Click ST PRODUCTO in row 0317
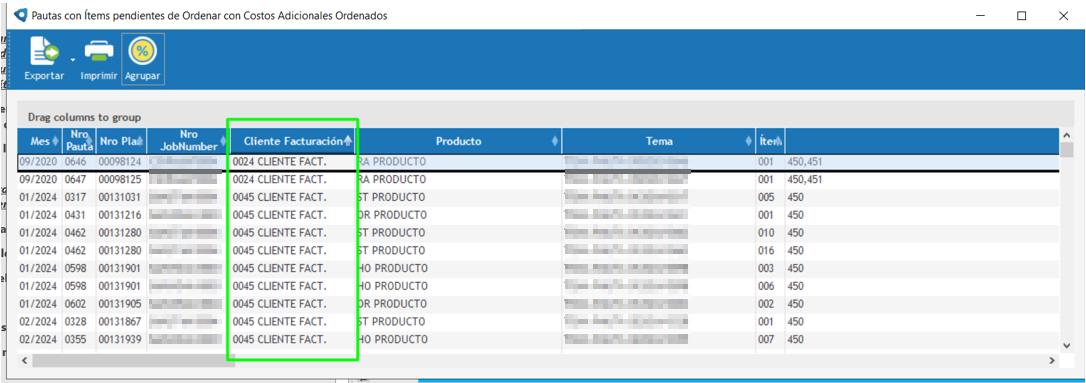 click(391, 197)
